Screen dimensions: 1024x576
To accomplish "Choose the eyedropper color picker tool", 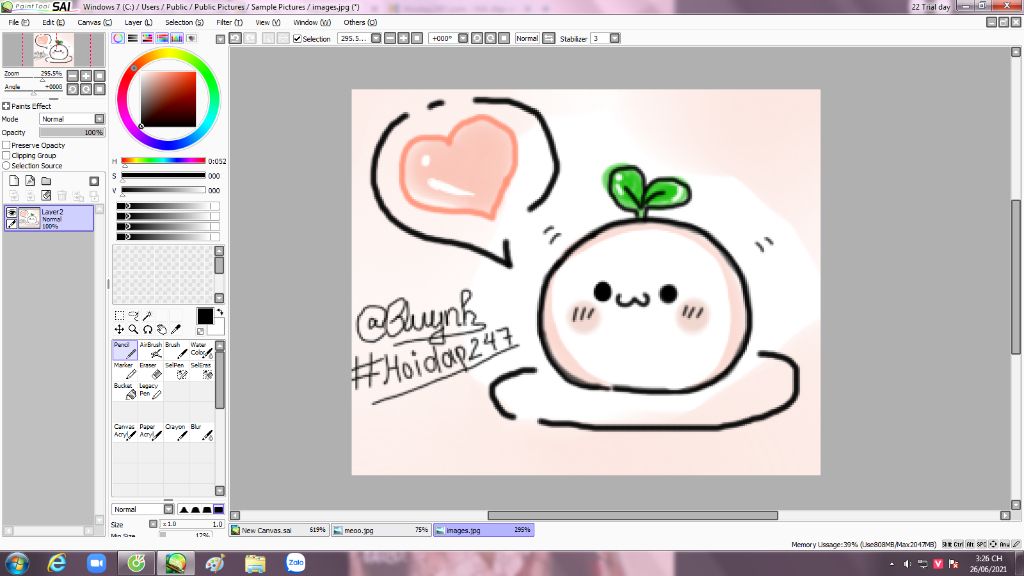I will click(x=176, y=330).
